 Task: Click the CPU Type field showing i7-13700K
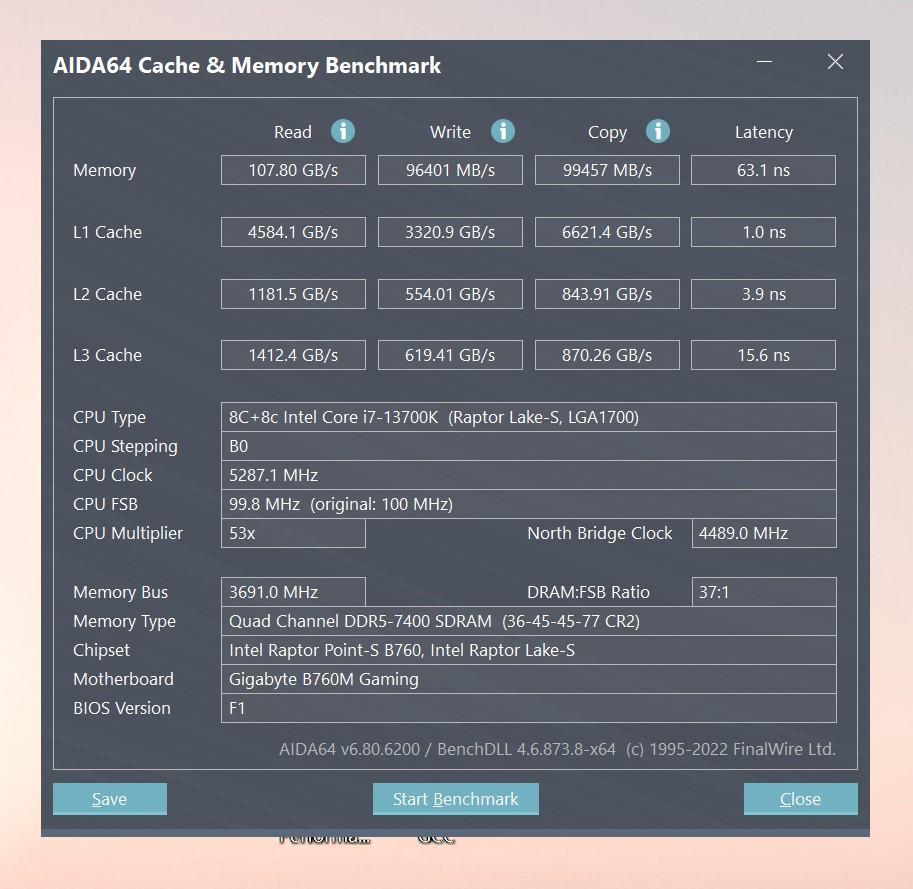click(529, 417)
